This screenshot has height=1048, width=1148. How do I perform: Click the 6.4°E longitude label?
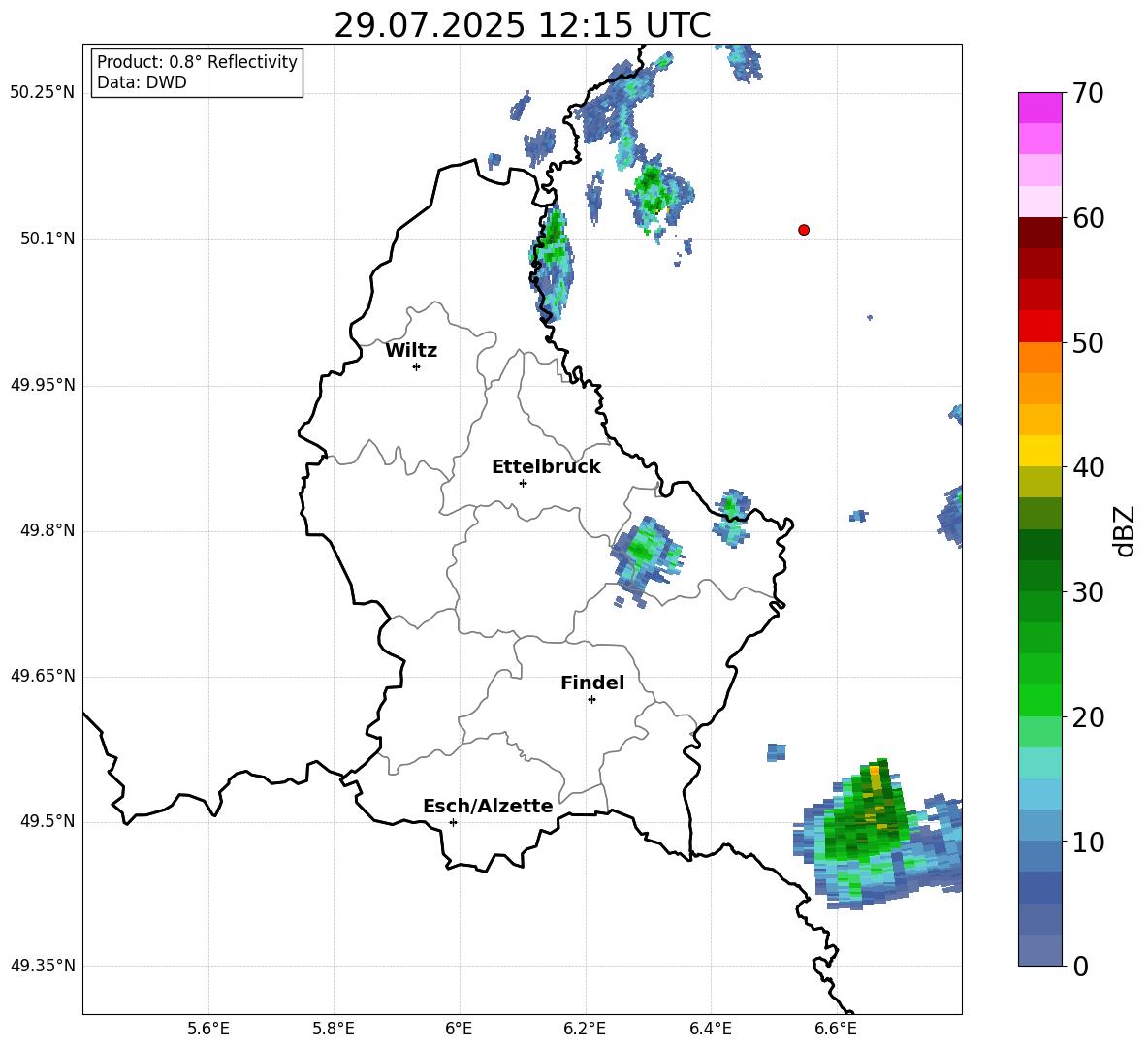(x=710, y=1029)
